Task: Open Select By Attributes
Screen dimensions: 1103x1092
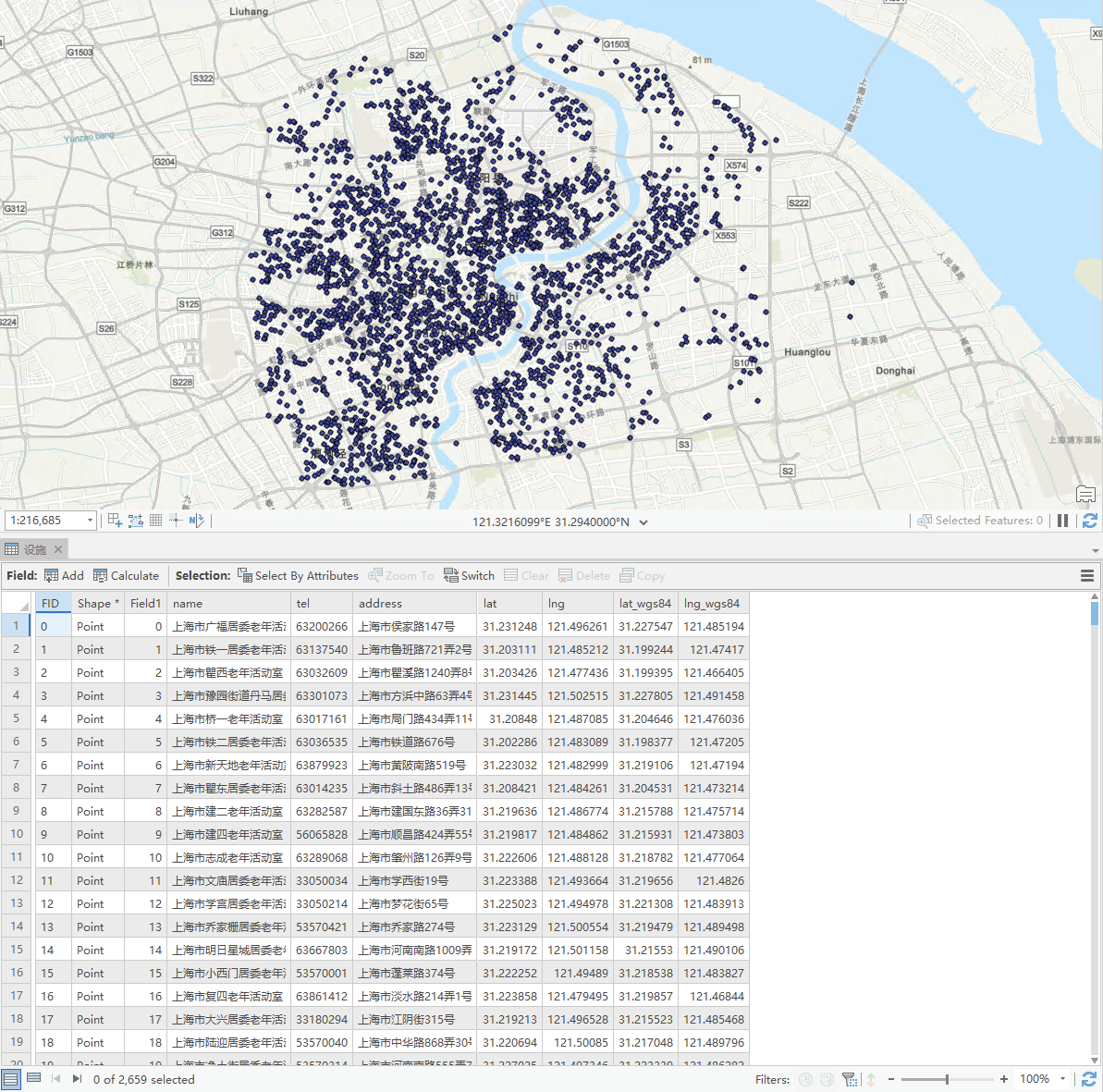Action: click(x=298, y=575)
